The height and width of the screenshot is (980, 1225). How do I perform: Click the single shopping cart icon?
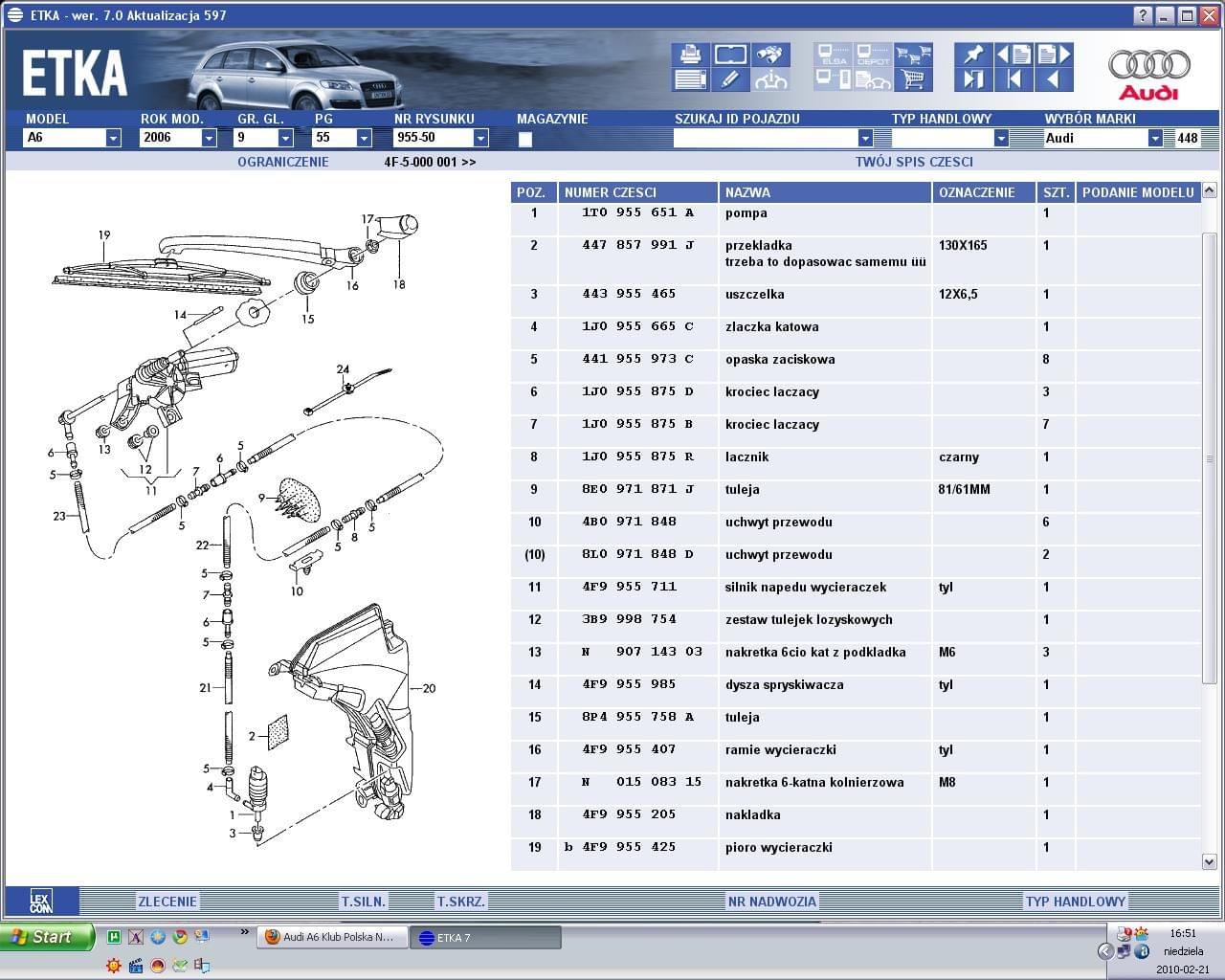[x=914, y=79]
